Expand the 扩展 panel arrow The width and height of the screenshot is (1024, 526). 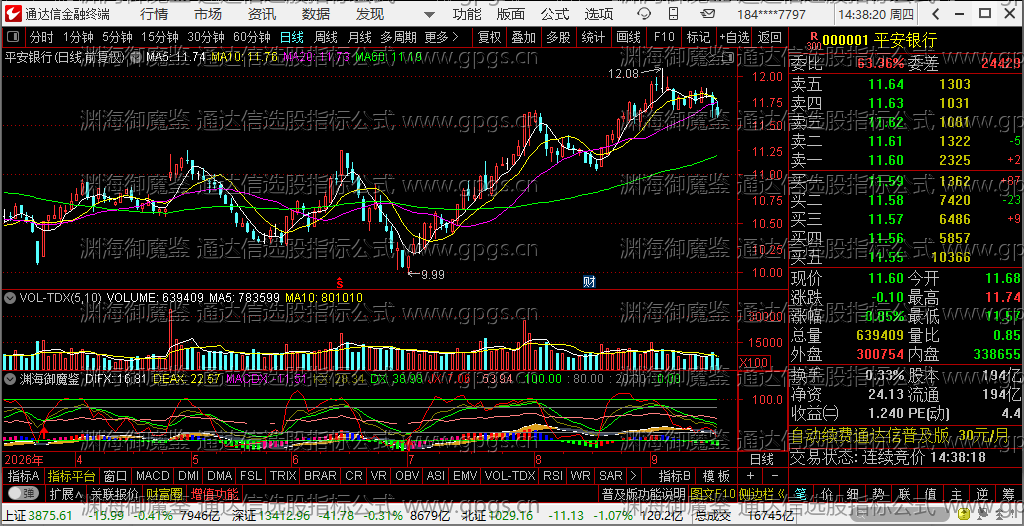66,493
